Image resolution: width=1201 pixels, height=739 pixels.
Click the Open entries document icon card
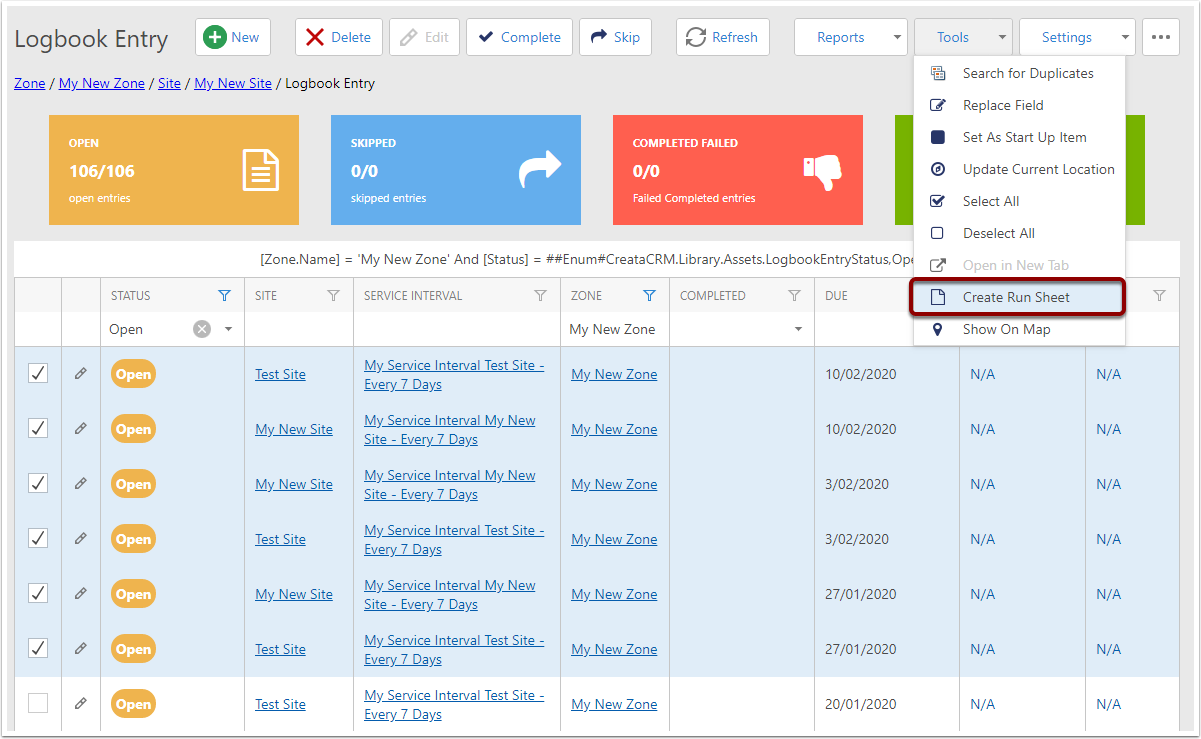tap(261, 170)
